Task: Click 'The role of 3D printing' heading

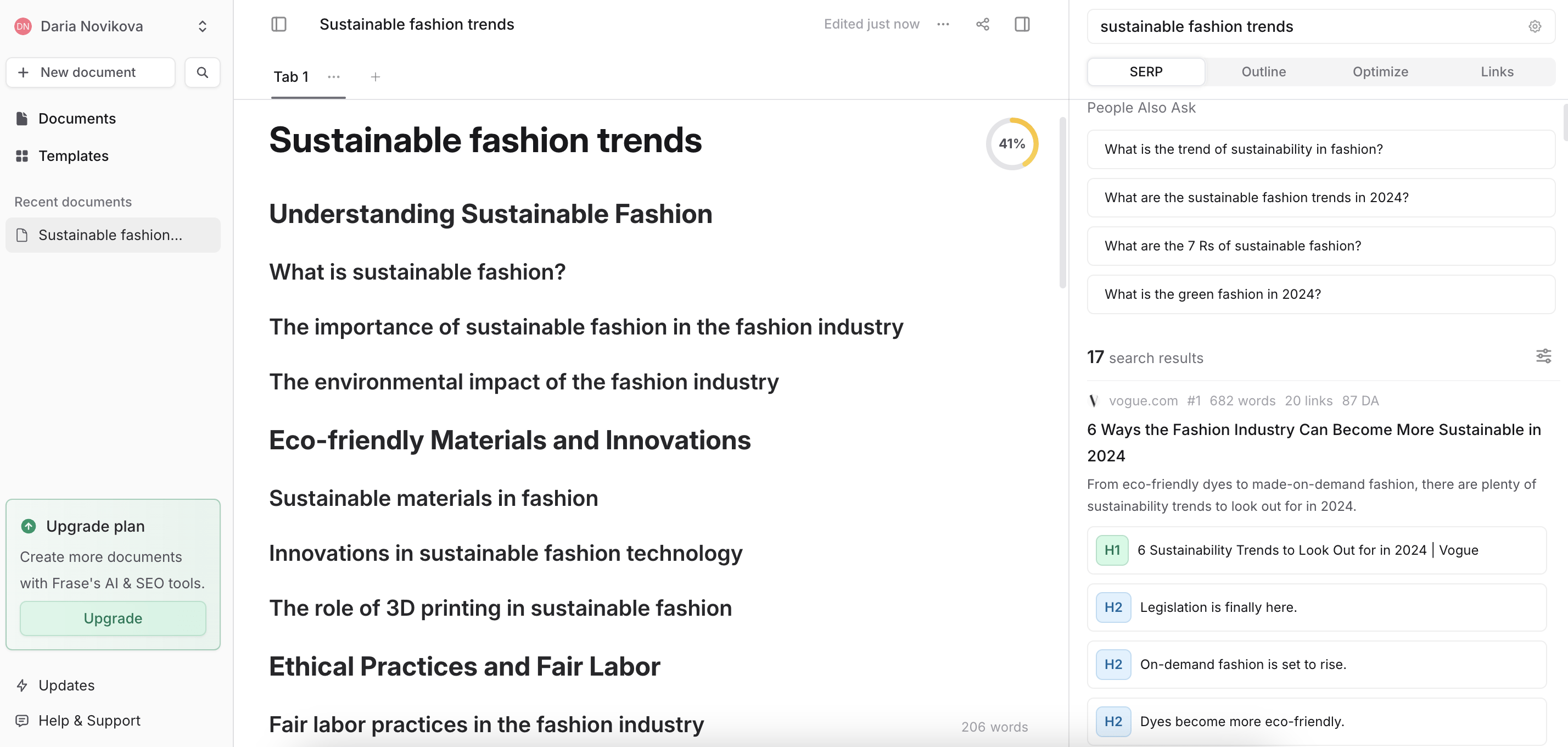Action: click(x=500, y=608)
